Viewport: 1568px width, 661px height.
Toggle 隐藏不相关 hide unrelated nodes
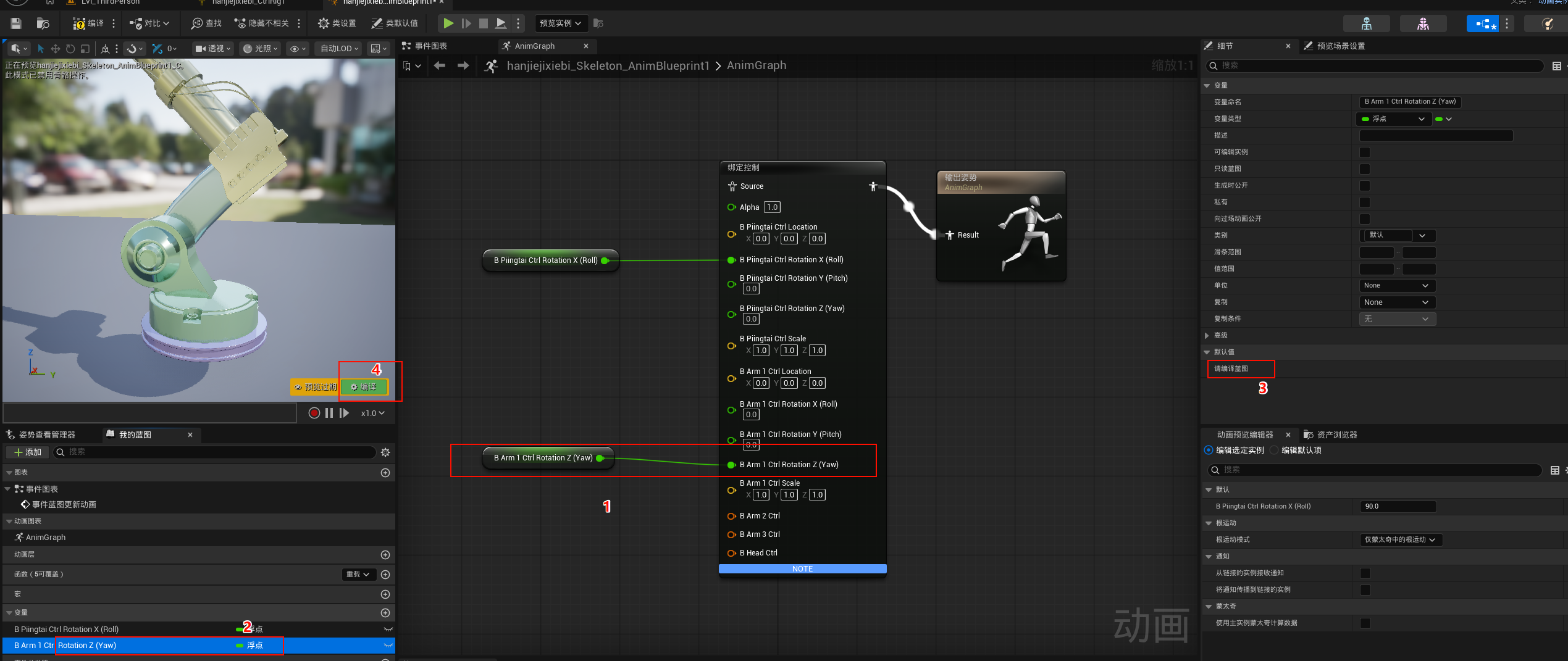pos(262,23)
